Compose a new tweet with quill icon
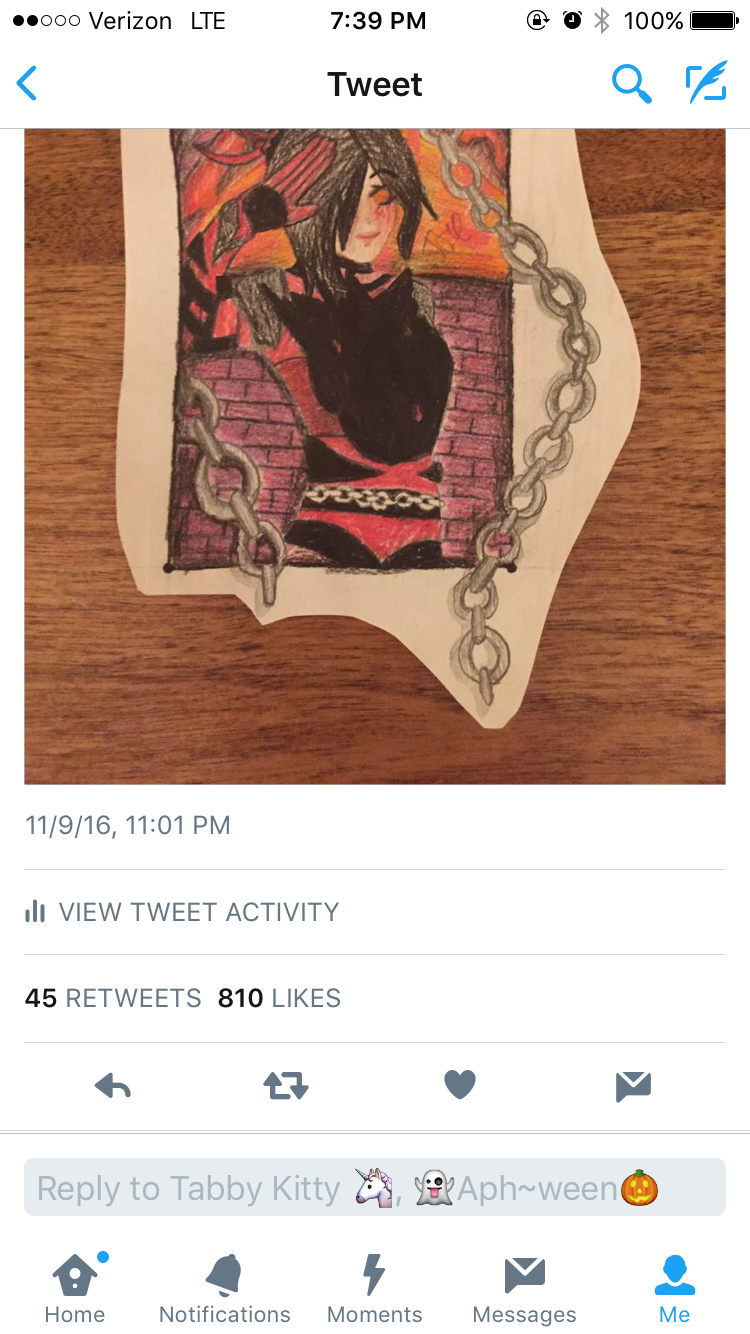Screen dimensions: 750x1334 tap(706, 84)
